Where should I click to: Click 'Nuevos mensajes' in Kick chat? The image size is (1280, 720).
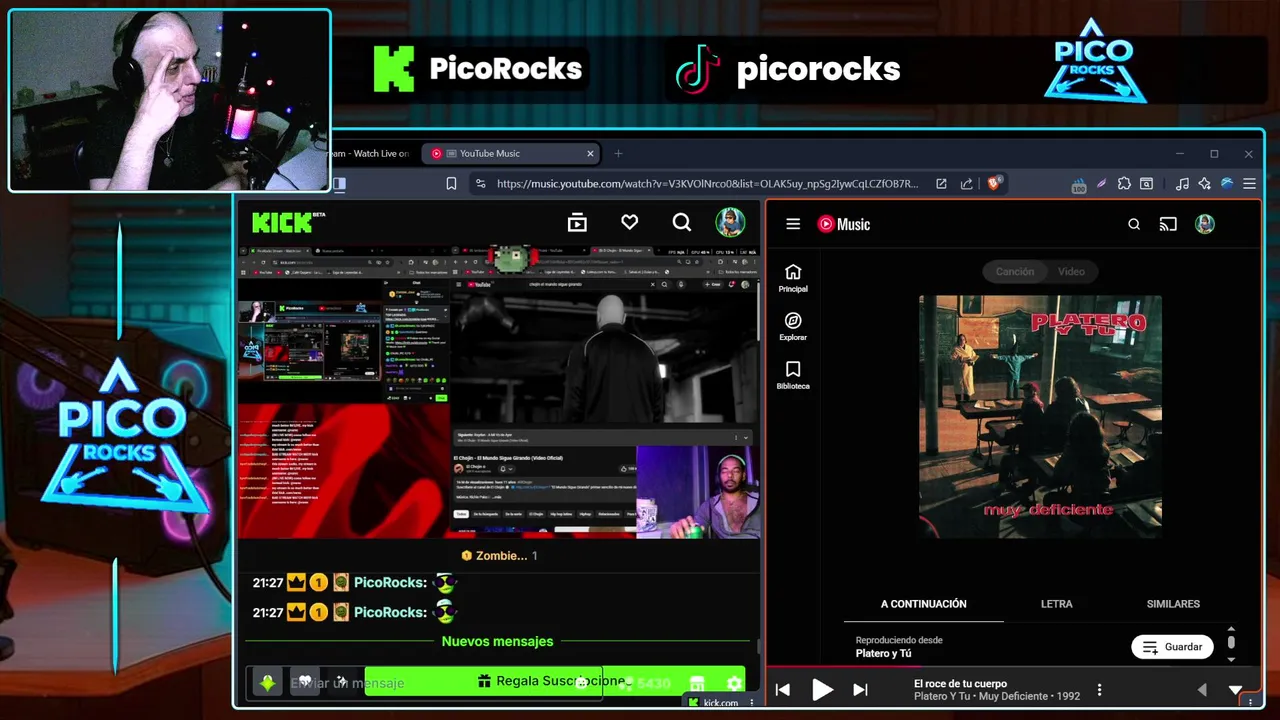pos(497,641)
